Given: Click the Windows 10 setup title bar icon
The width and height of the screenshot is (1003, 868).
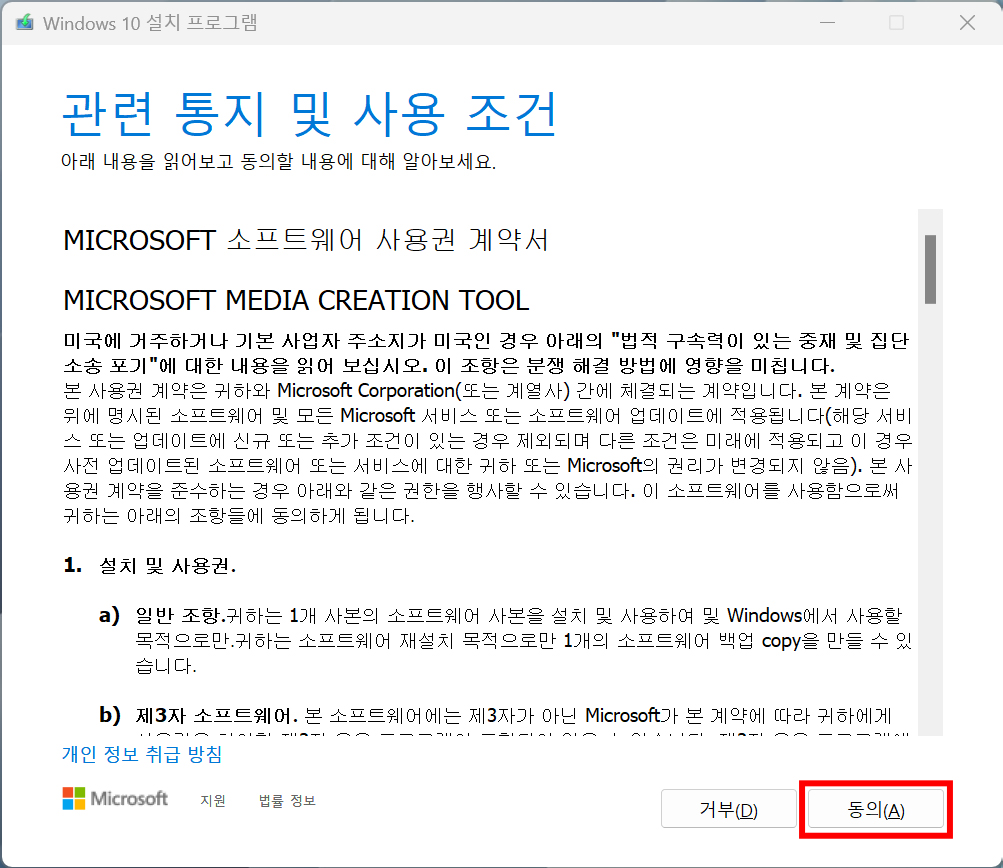Looking at the screenshot, I should click(x=24, y=22).
